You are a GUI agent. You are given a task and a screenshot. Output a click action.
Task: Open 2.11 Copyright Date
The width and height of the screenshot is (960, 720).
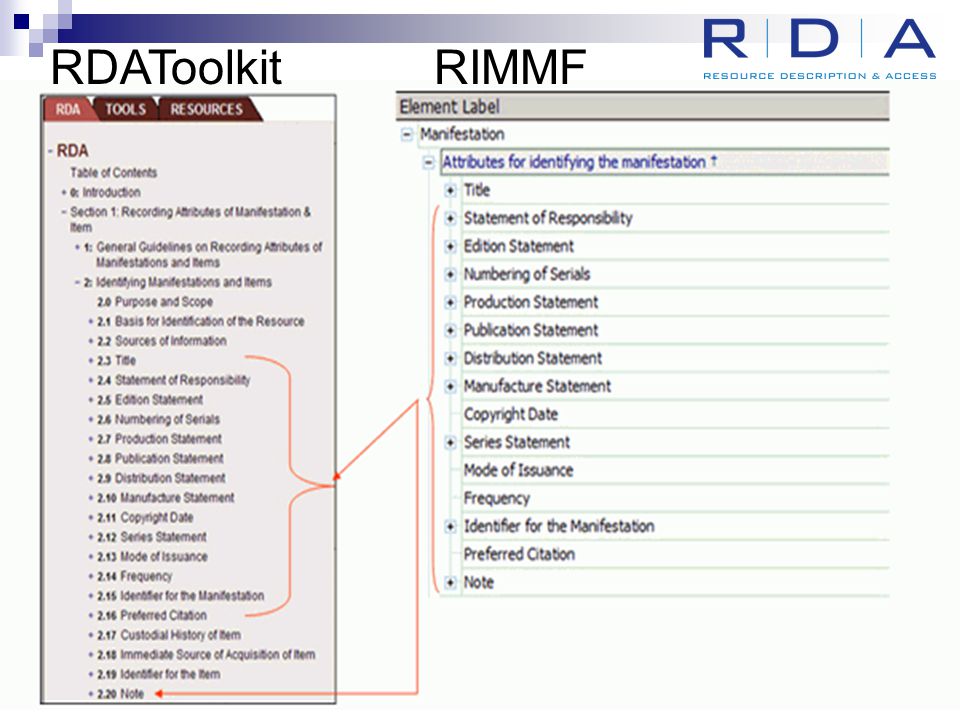(145, 517)
